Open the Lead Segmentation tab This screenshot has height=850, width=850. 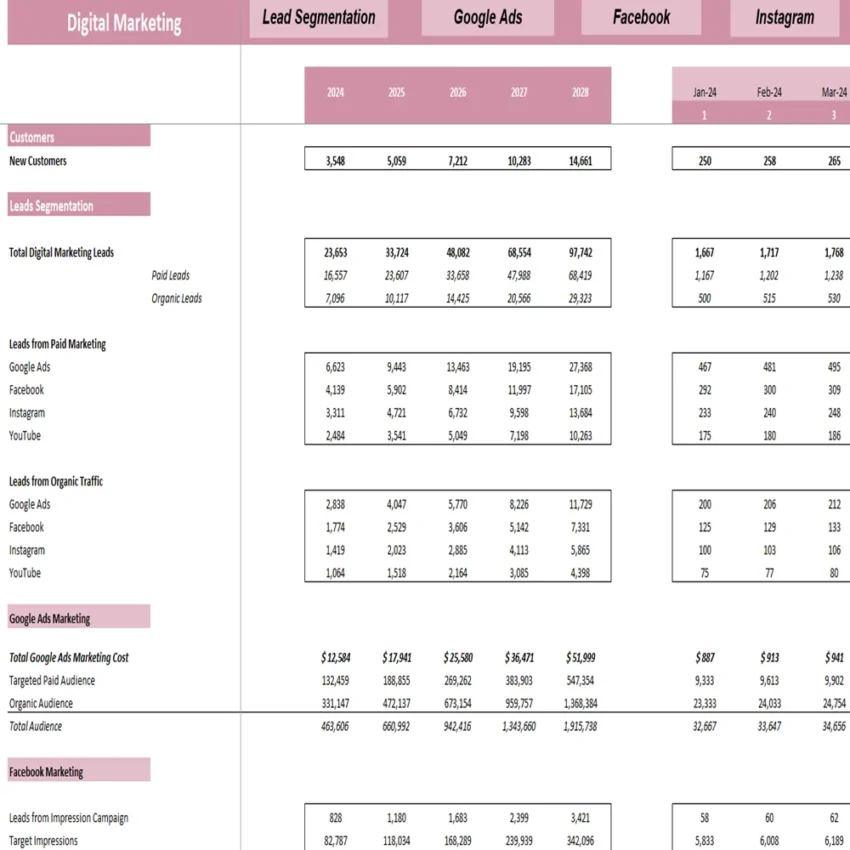[318, 17]
